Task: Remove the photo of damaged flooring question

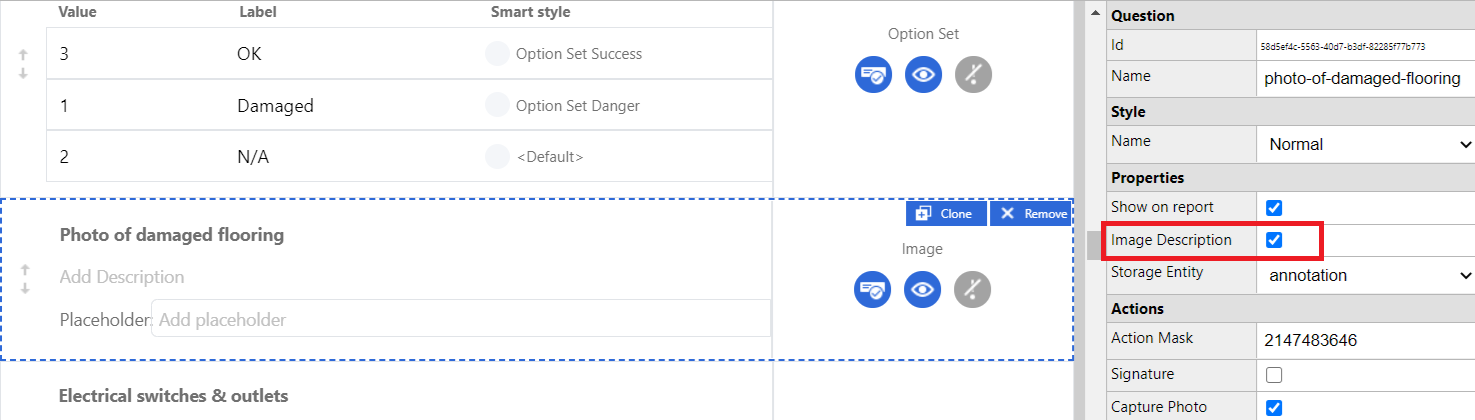Action: point(1031,214)
